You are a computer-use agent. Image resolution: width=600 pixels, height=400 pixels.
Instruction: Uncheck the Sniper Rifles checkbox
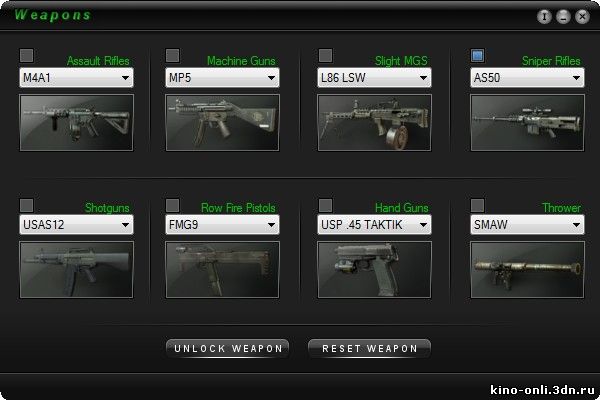click(x=478, y=56)
